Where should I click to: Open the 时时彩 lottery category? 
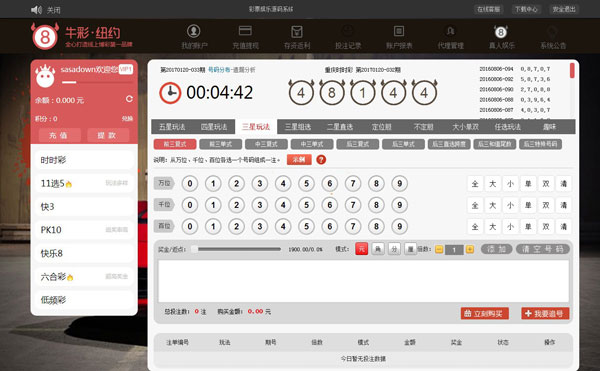coord(84,160)
